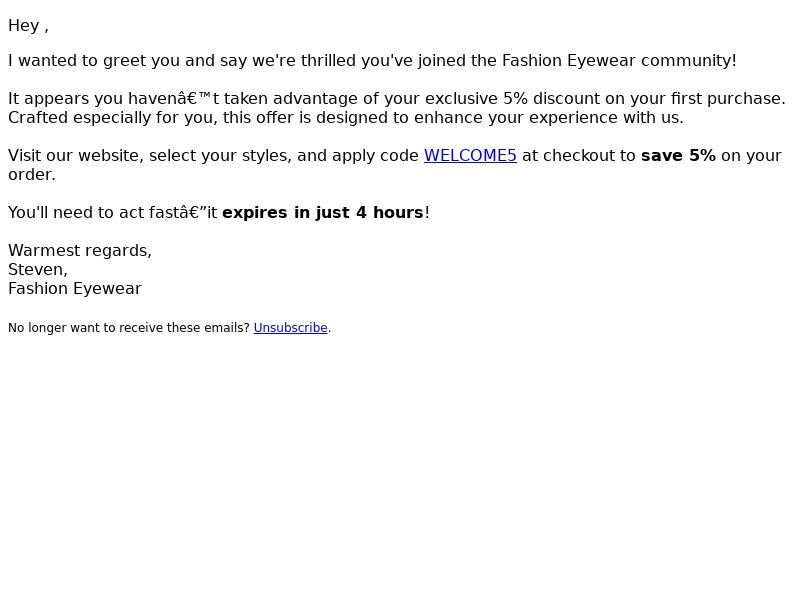Click 'Fashion Eyewear community!' in first paragraph
The width and height of the screenshot is (800, 600).
(x=619, y=61)
